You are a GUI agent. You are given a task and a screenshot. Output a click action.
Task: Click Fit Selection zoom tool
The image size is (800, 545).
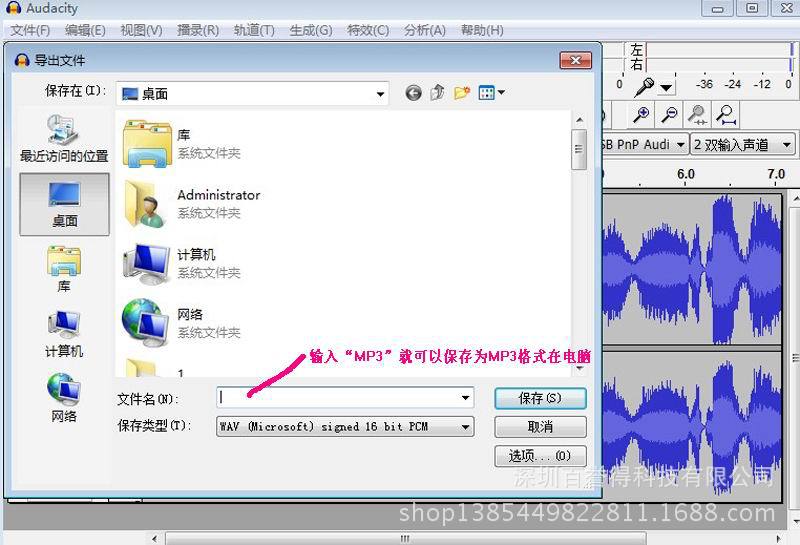(x=697, y=114)
